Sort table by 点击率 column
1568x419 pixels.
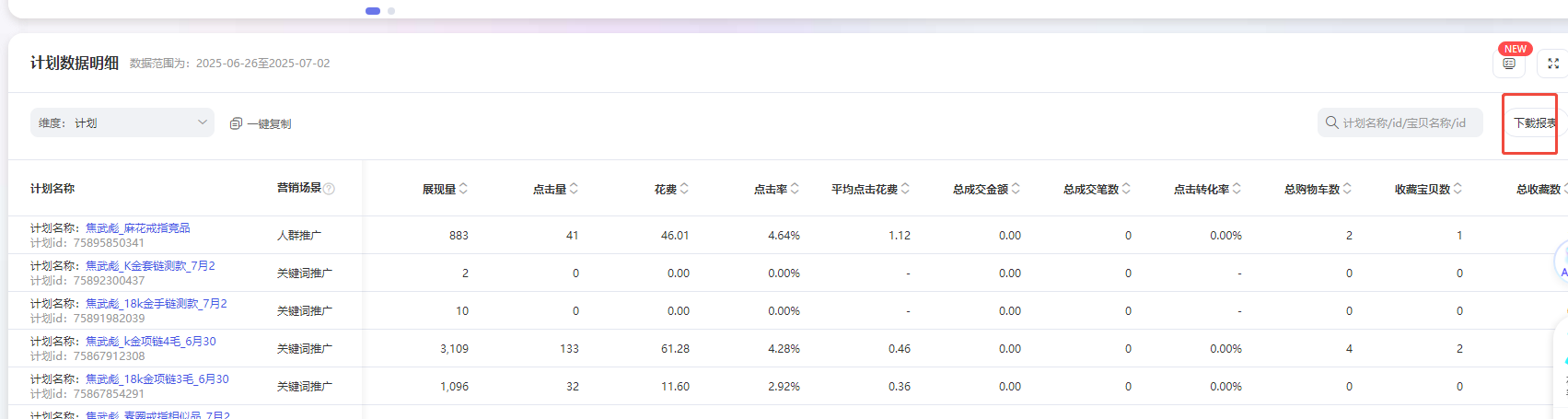coord(796,189)
